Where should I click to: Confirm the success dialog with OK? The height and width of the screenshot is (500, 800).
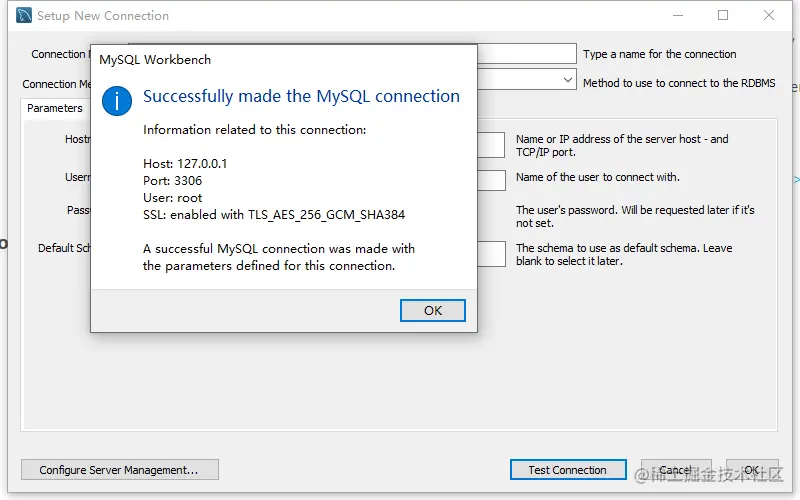433,310
